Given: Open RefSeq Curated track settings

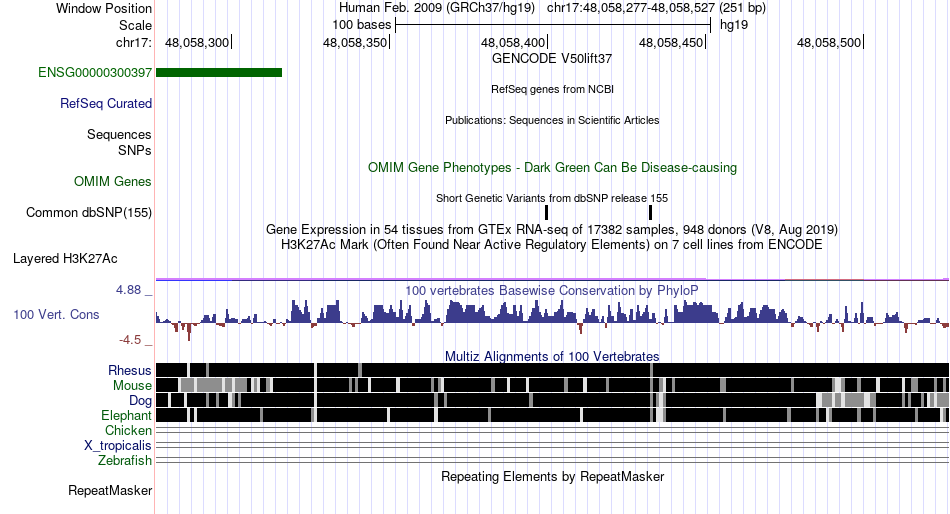Looking at the screenshot, I should 106,104.
